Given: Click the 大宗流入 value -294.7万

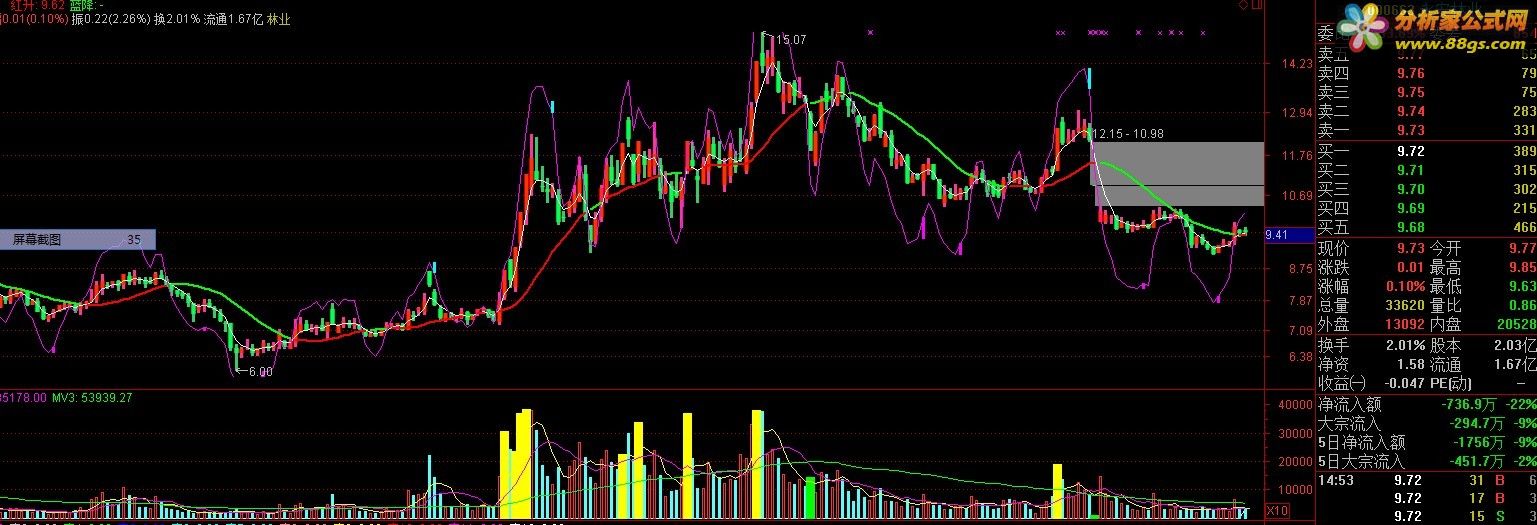Looking at the screenshot, I should 1476,424.
